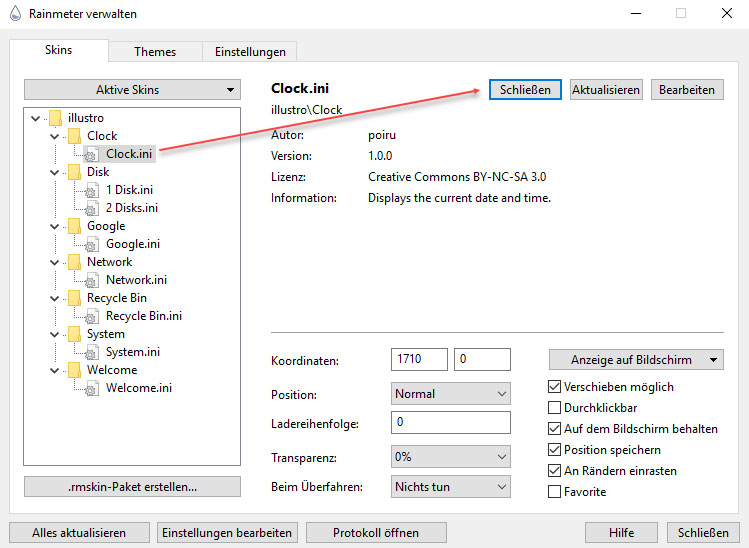Toggle Auf dem Bildschirm behalten checkbox
The height and width of the screenshot is (548, 749).
click(x=554, y=429)
